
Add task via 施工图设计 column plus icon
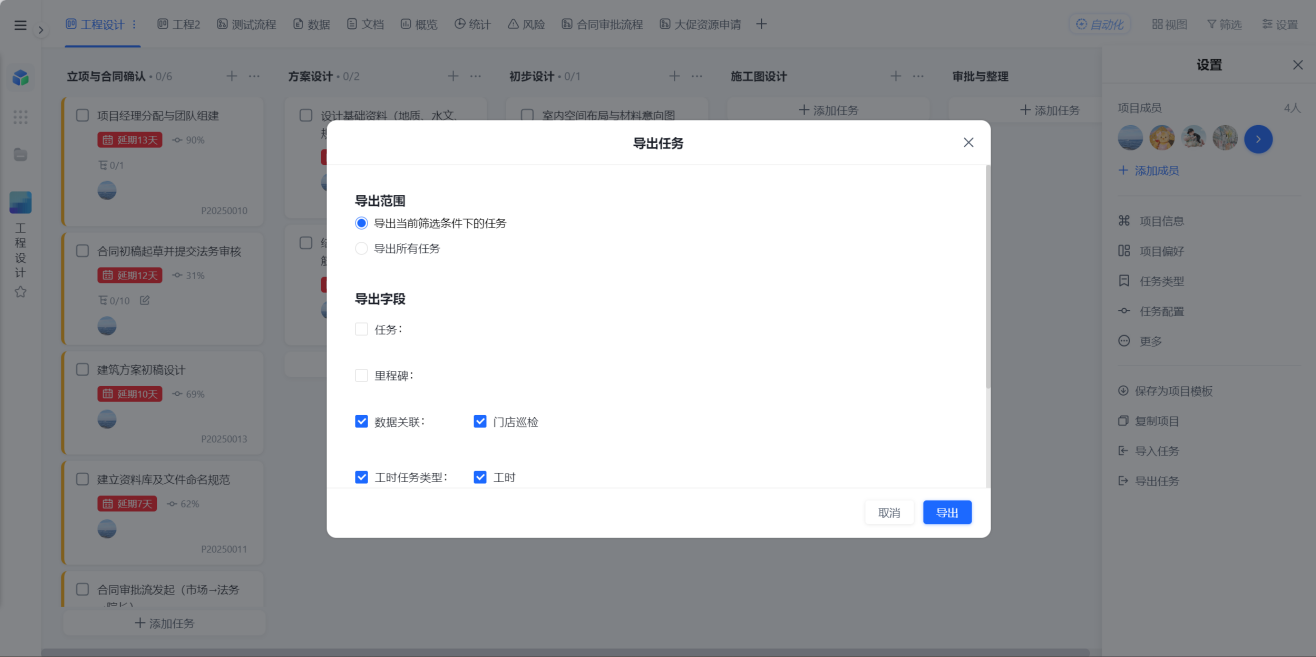pyautogui.click(x=896, y=76)
